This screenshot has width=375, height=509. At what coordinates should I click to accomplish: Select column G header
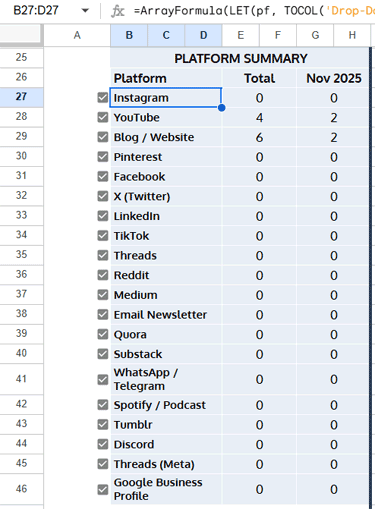(315, 35)
